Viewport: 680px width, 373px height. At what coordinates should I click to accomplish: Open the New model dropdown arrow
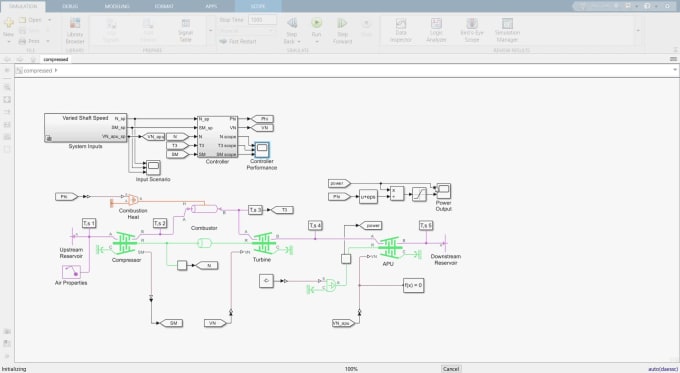tap(9, 42)
